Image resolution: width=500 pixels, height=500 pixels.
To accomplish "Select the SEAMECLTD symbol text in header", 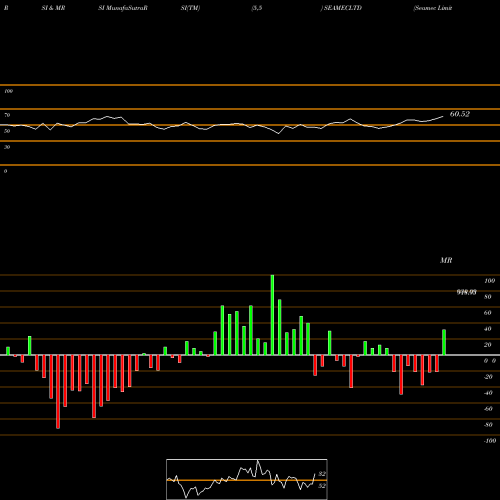I will 343,8.
